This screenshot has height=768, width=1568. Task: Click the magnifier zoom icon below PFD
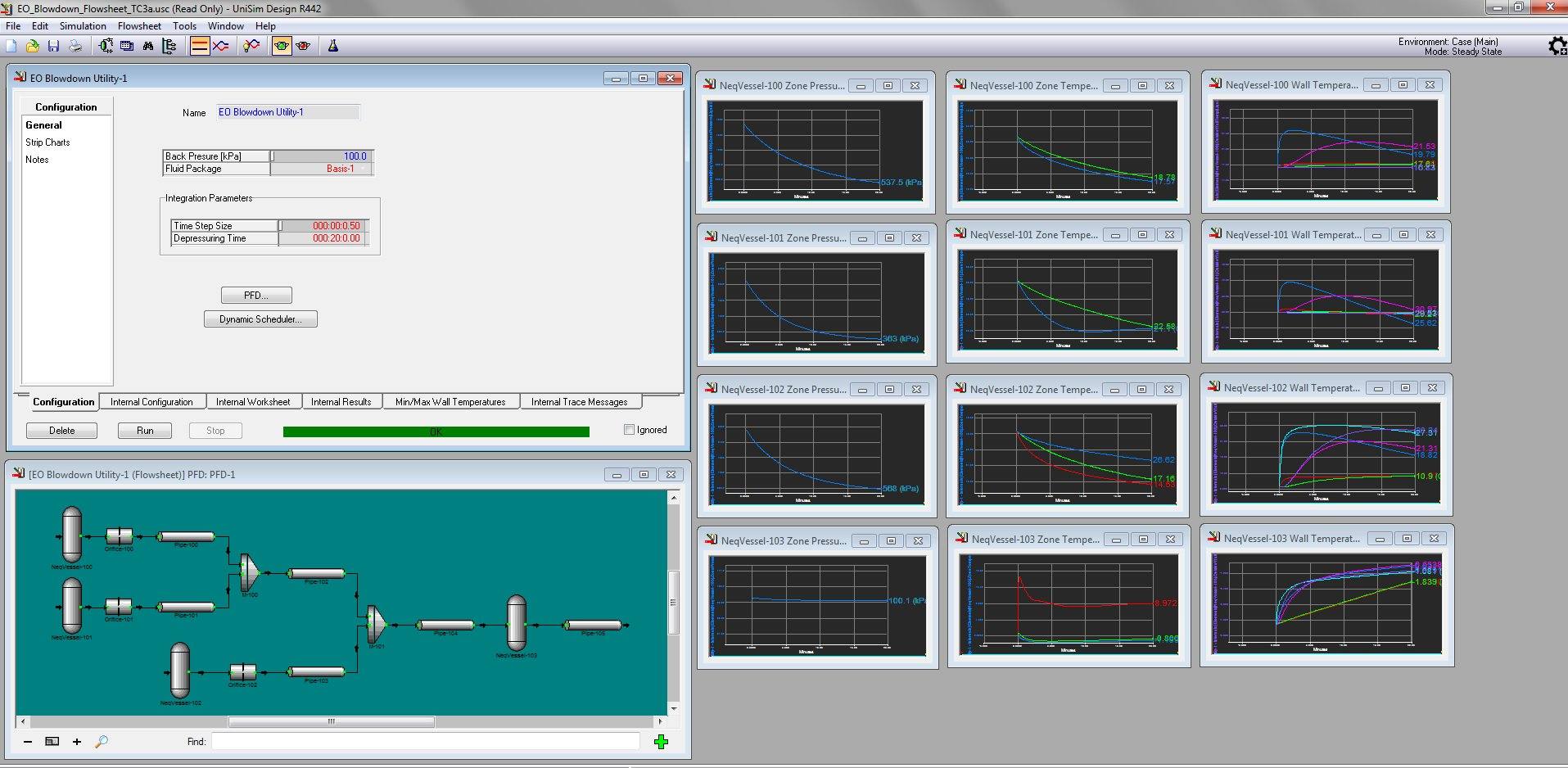(x=102, y=742)
